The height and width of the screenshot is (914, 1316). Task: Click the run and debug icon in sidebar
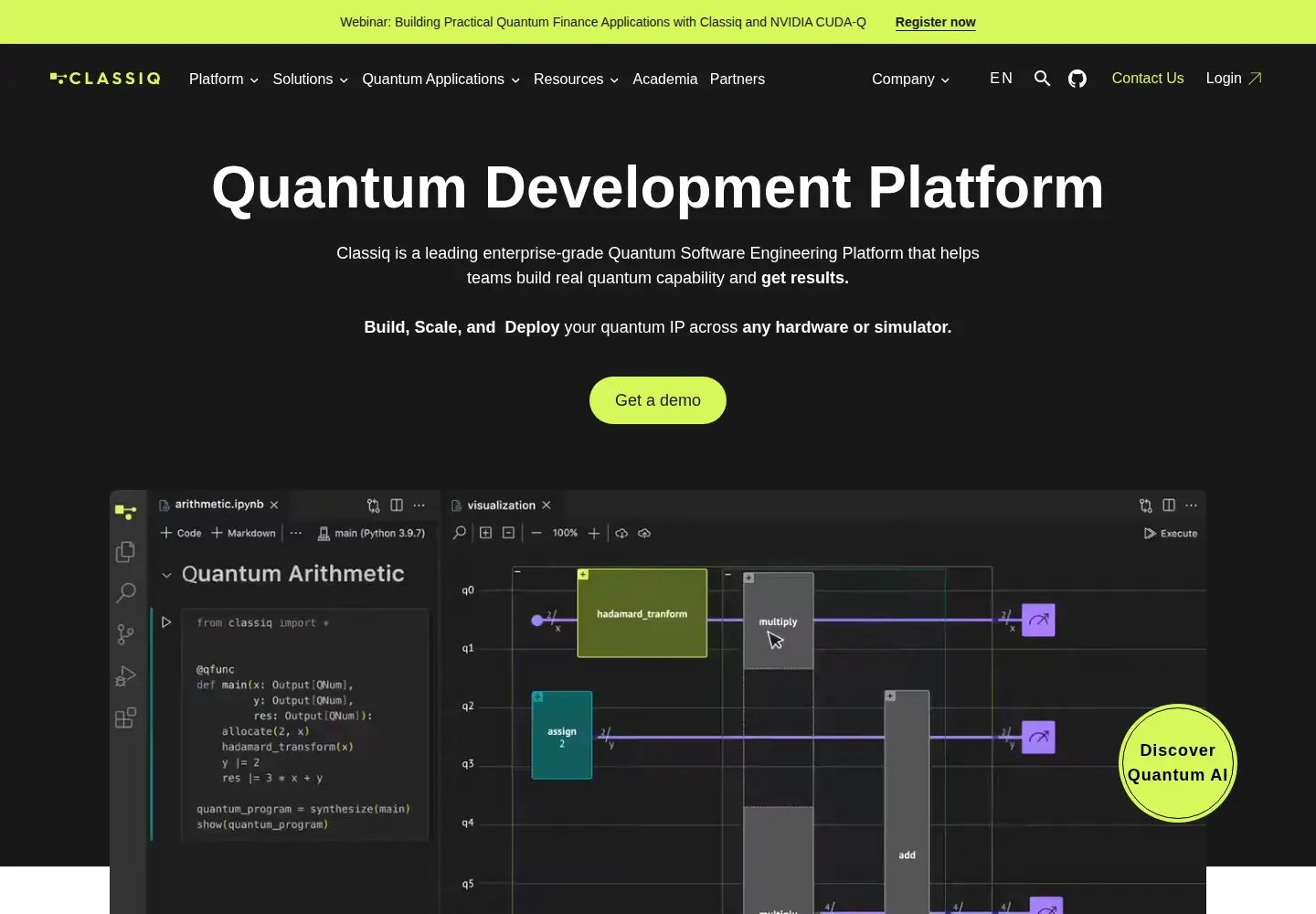tap(126, 676)
